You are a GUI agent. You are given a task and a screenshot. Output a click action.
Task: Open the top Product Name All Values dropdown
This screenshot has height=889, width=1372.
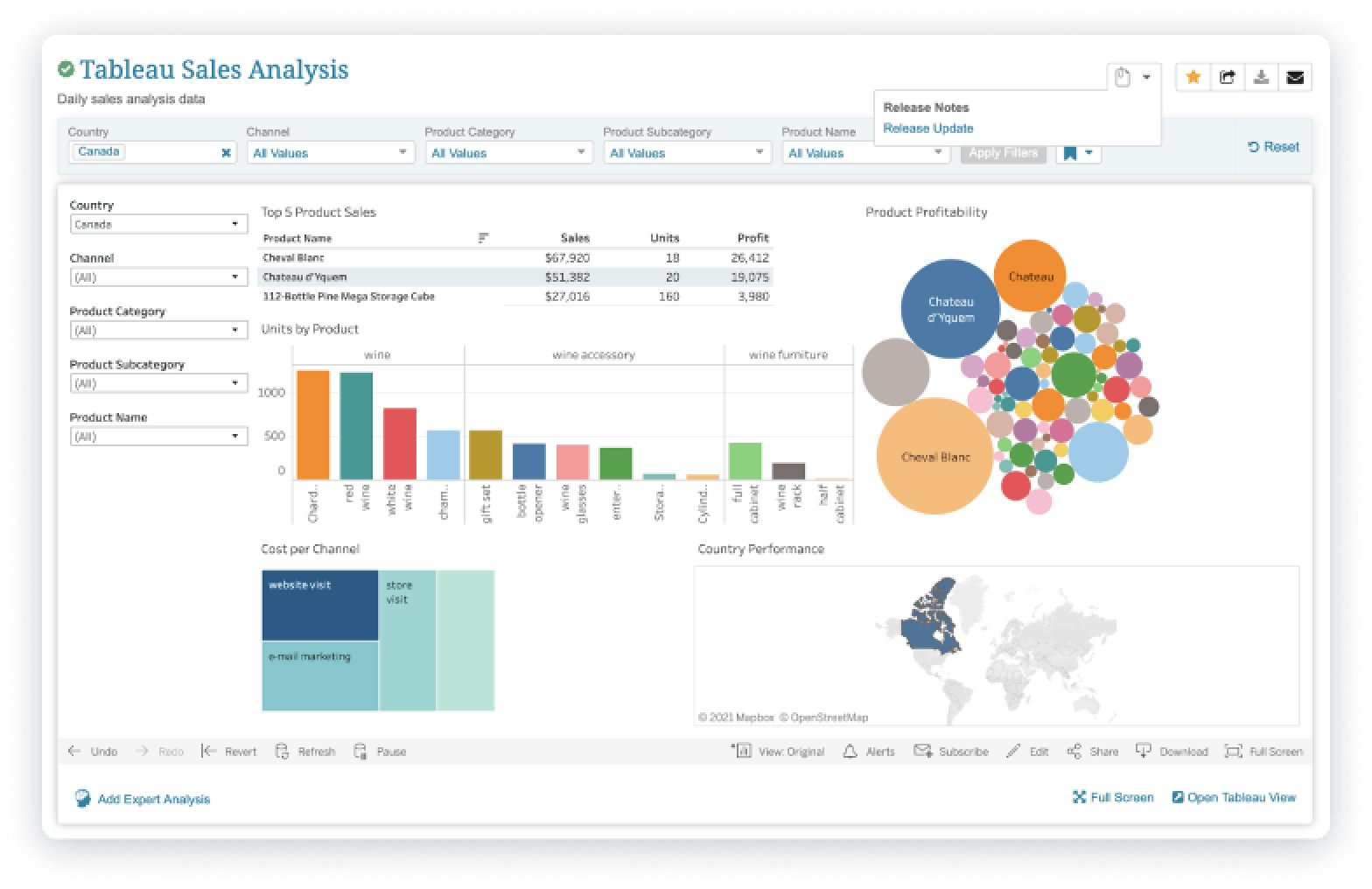865,152
